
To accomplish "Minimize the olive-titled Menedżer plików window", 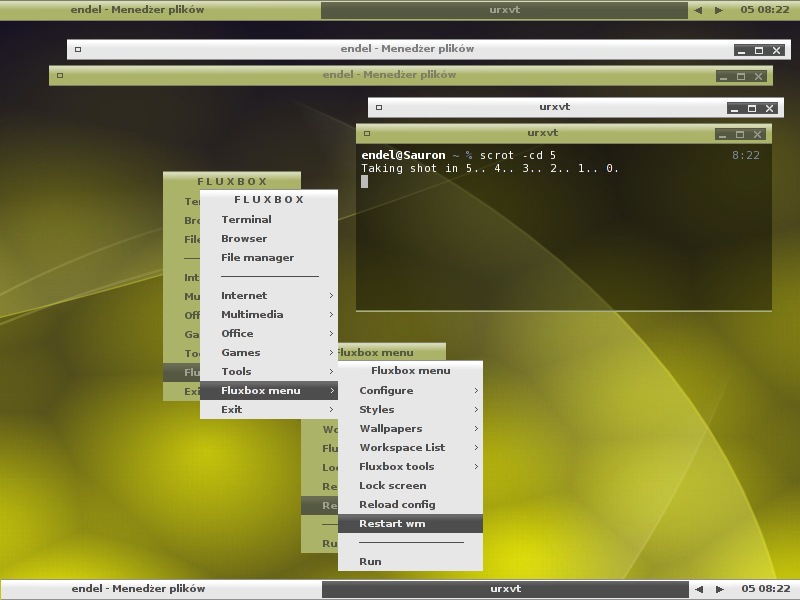I will tap(723, 77).
